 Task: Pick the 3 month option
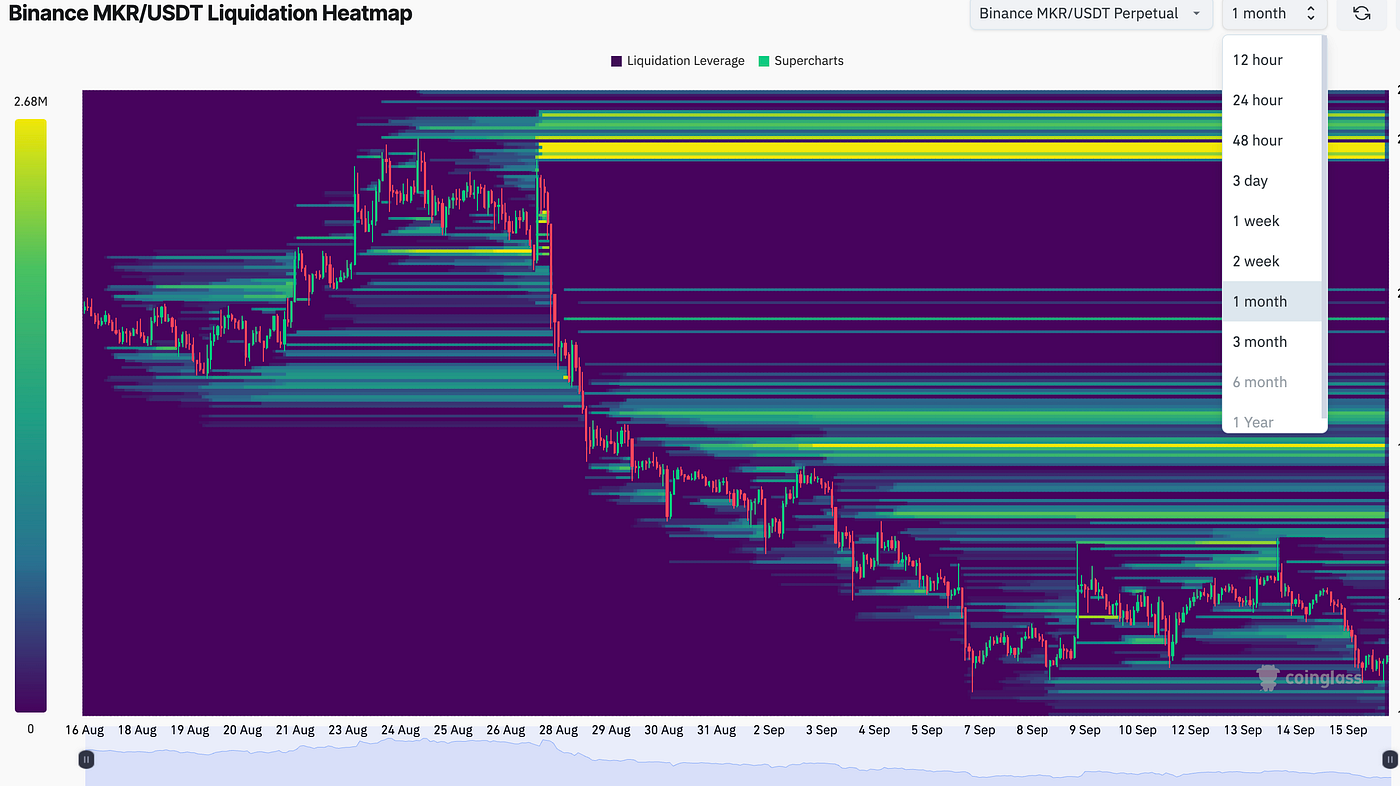click(x=1272, y=342)
